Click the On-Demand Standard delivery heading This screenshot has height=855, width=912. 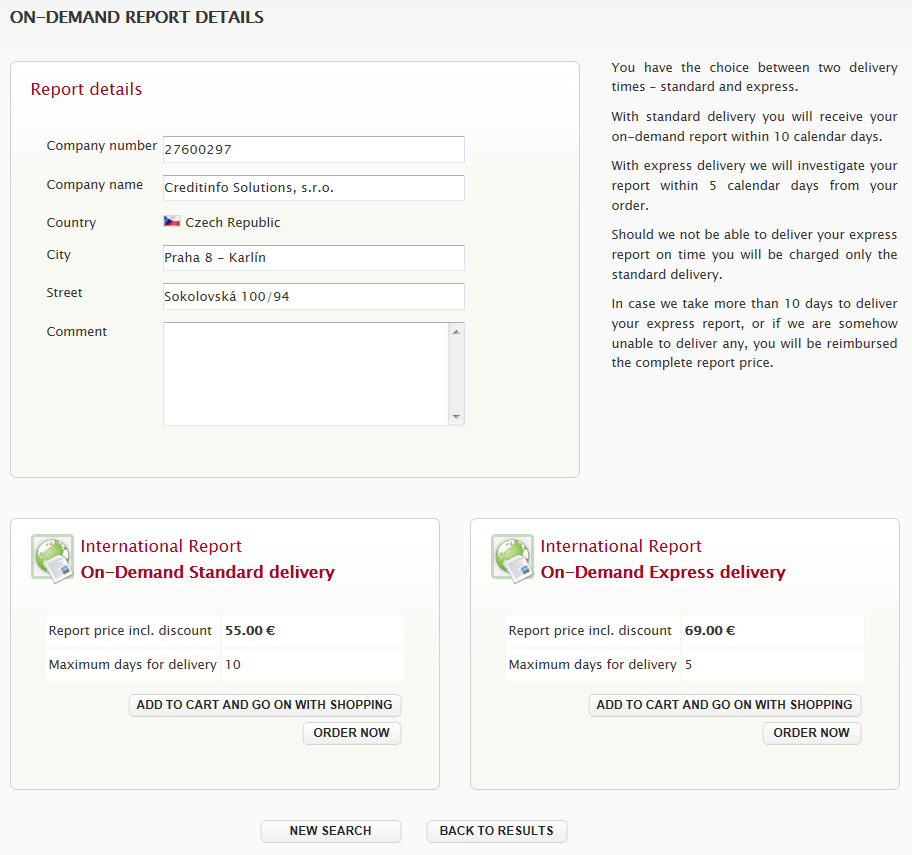point(208,573)
